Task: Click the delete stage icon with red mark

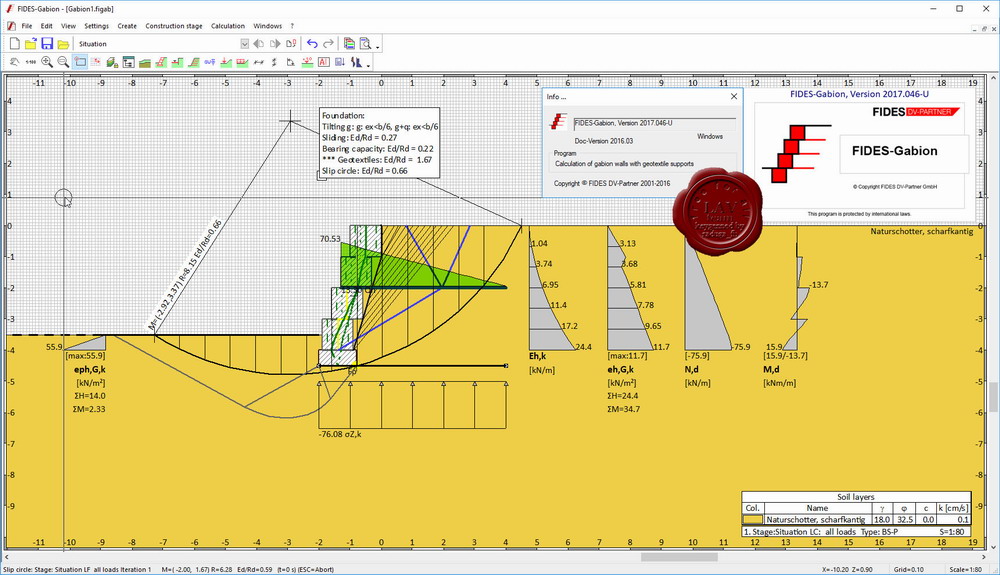Action: [x=291, y=43]
